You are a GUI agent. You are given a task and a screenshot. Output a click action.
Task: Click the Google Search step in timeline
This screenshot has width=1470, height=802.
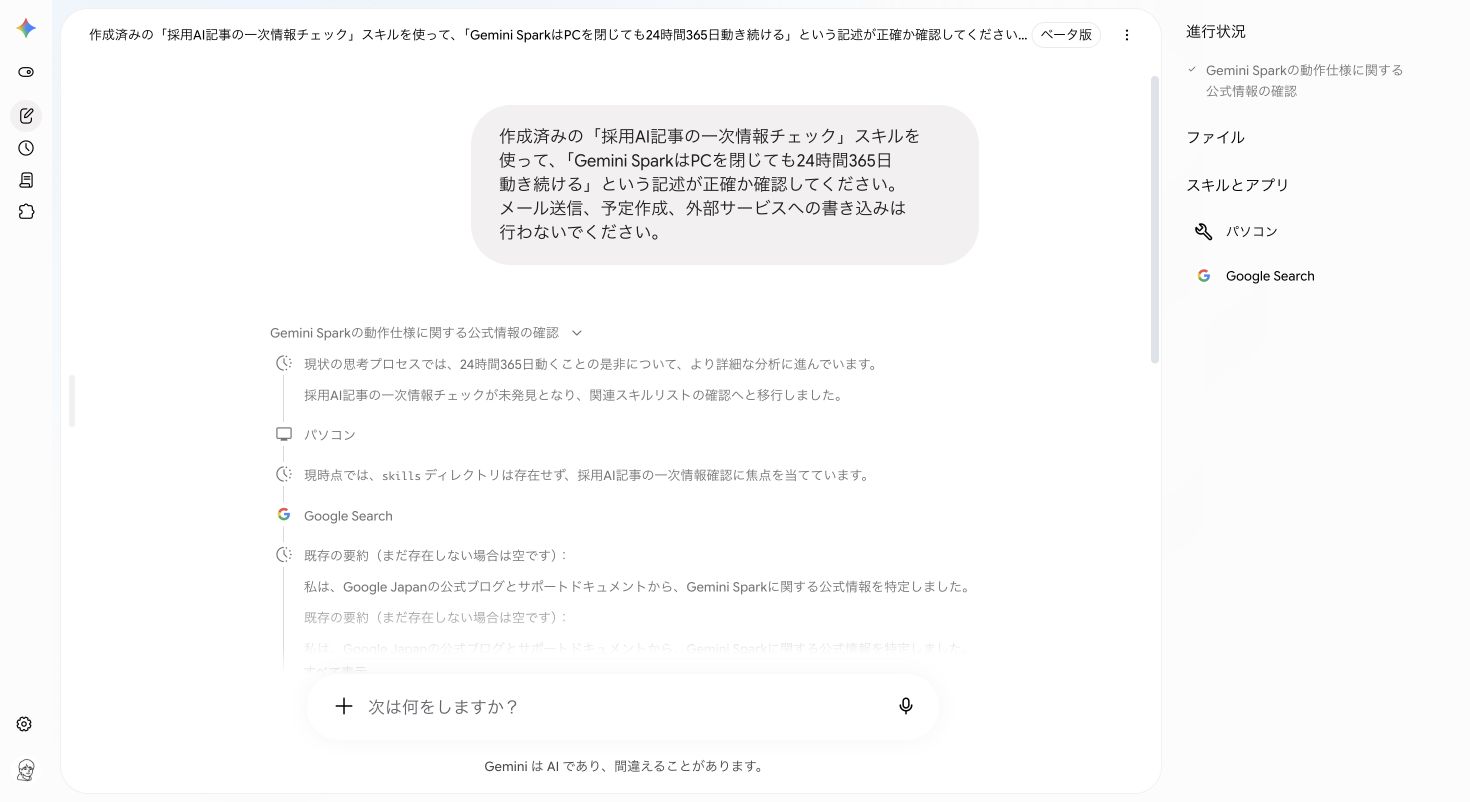348,516
